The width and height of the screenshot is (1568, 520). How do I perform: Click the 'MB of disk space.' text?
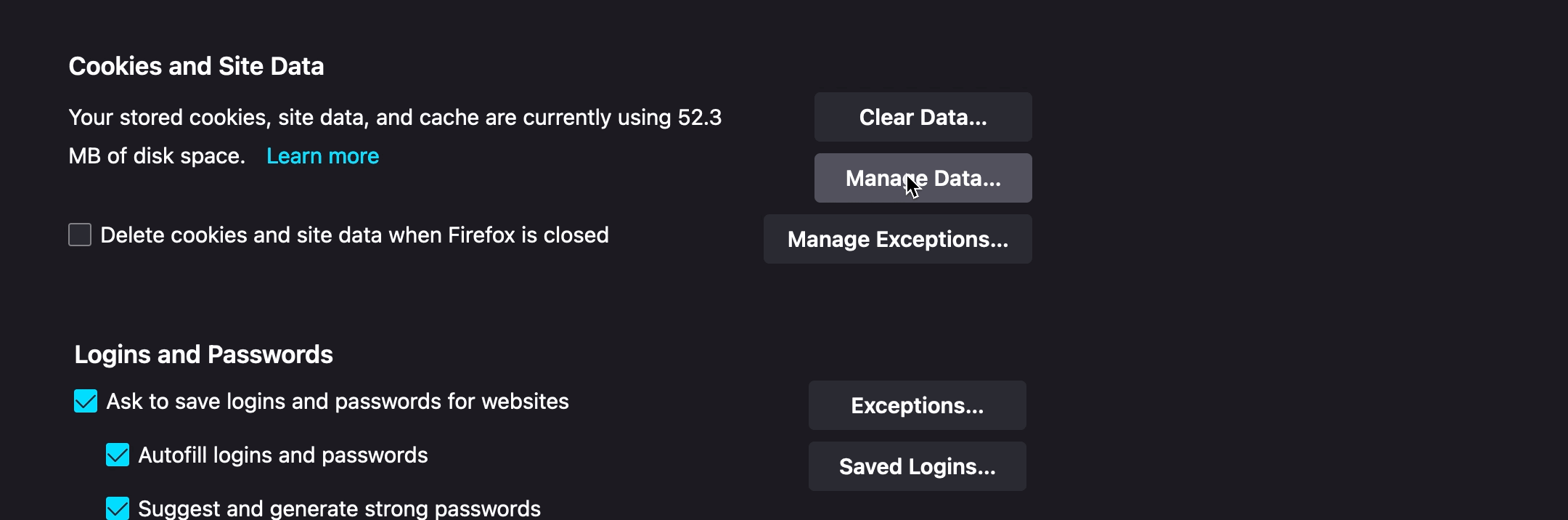[x=157, y=156]
